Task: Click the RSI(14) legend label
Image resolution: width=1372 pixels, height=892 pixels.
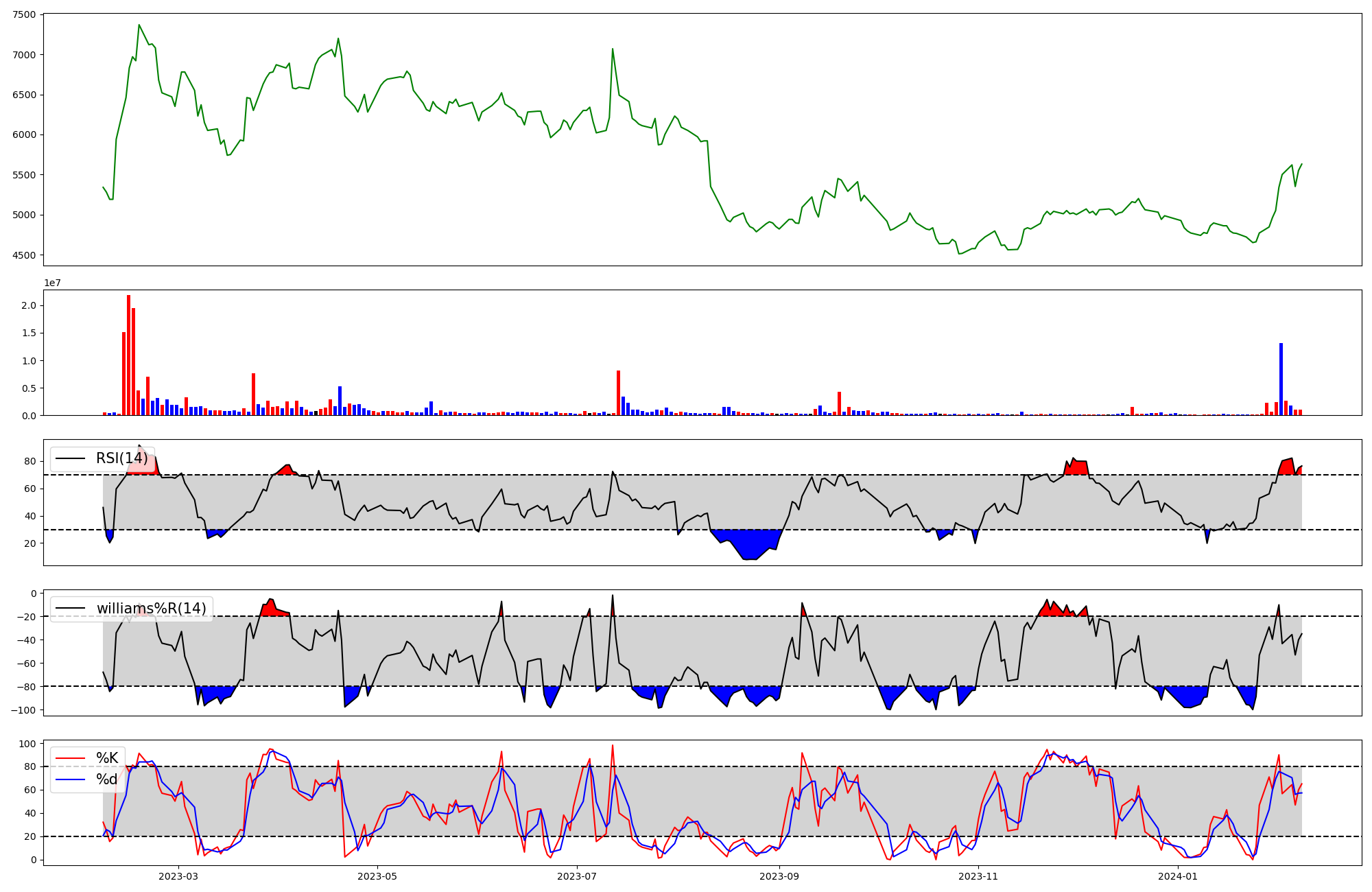Action: [121, 458]
